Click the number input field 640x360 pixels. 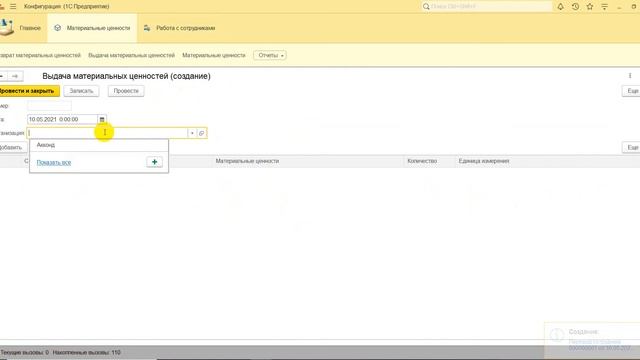pos(49,106)
